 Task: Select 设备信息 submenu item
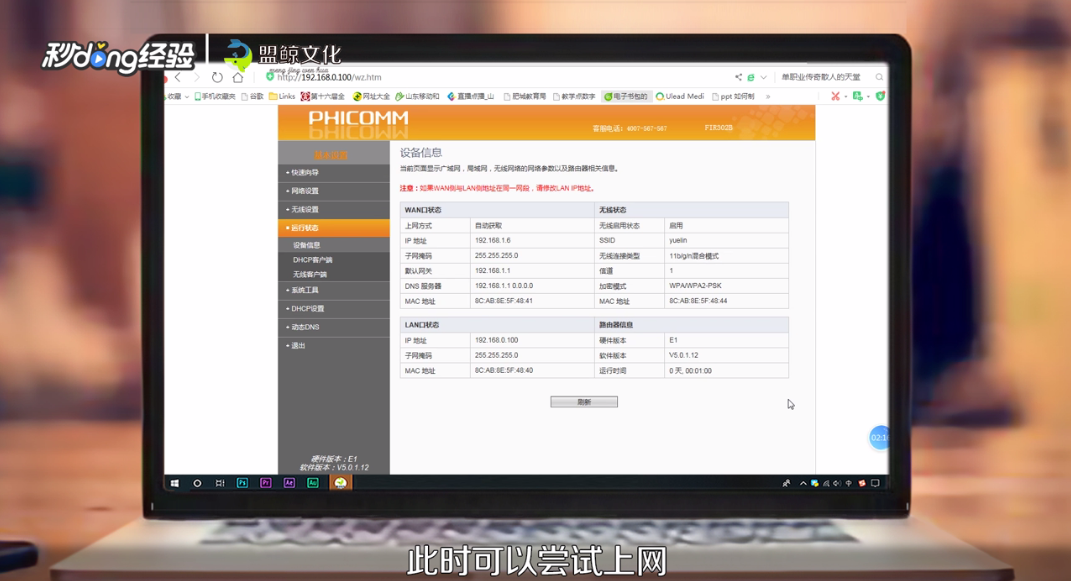pos(307,245)
